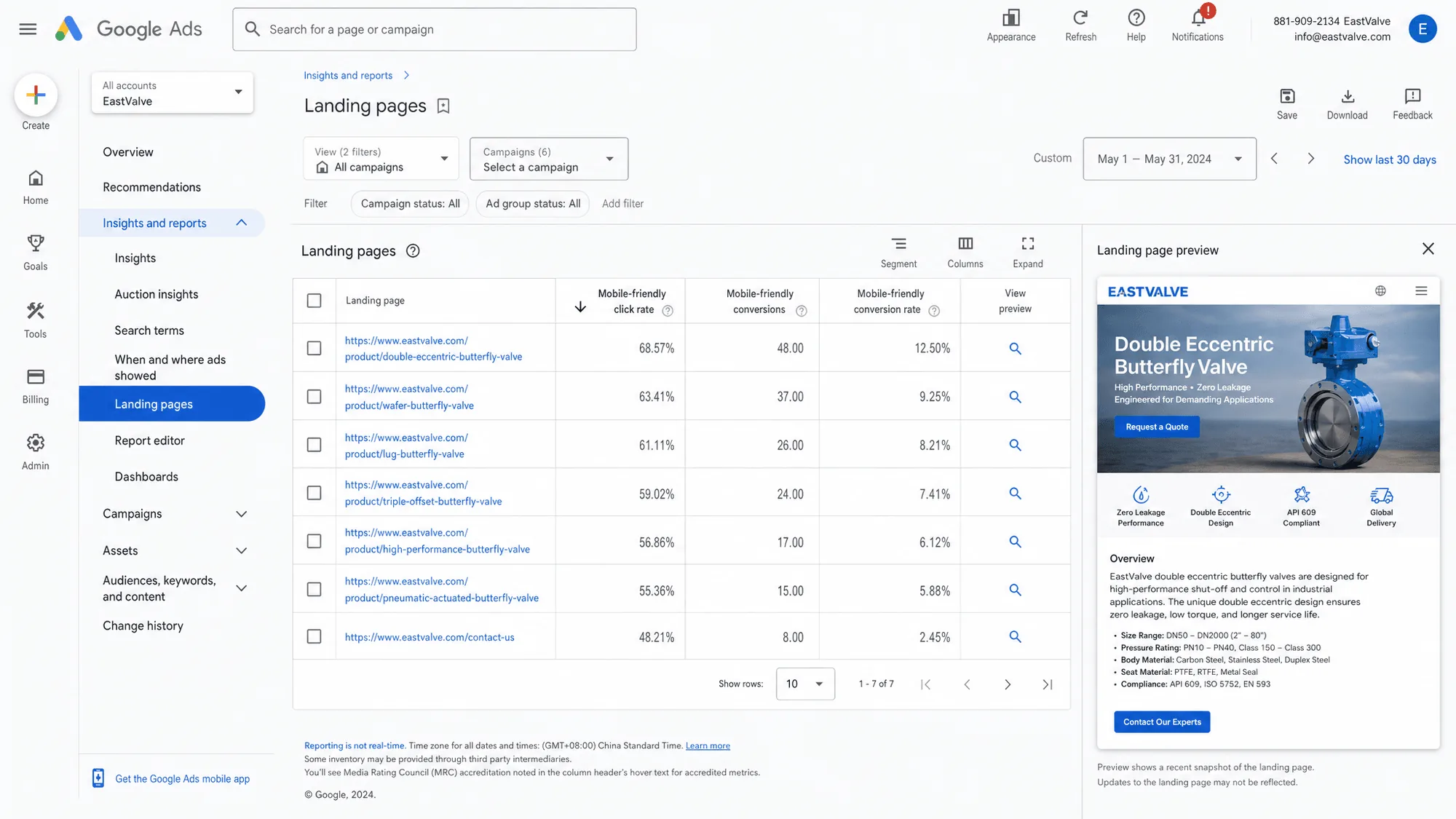The width and height of the screenshot is (1456, 819).
Task: Expand the table to full view
Action: tap(1027, 252)
